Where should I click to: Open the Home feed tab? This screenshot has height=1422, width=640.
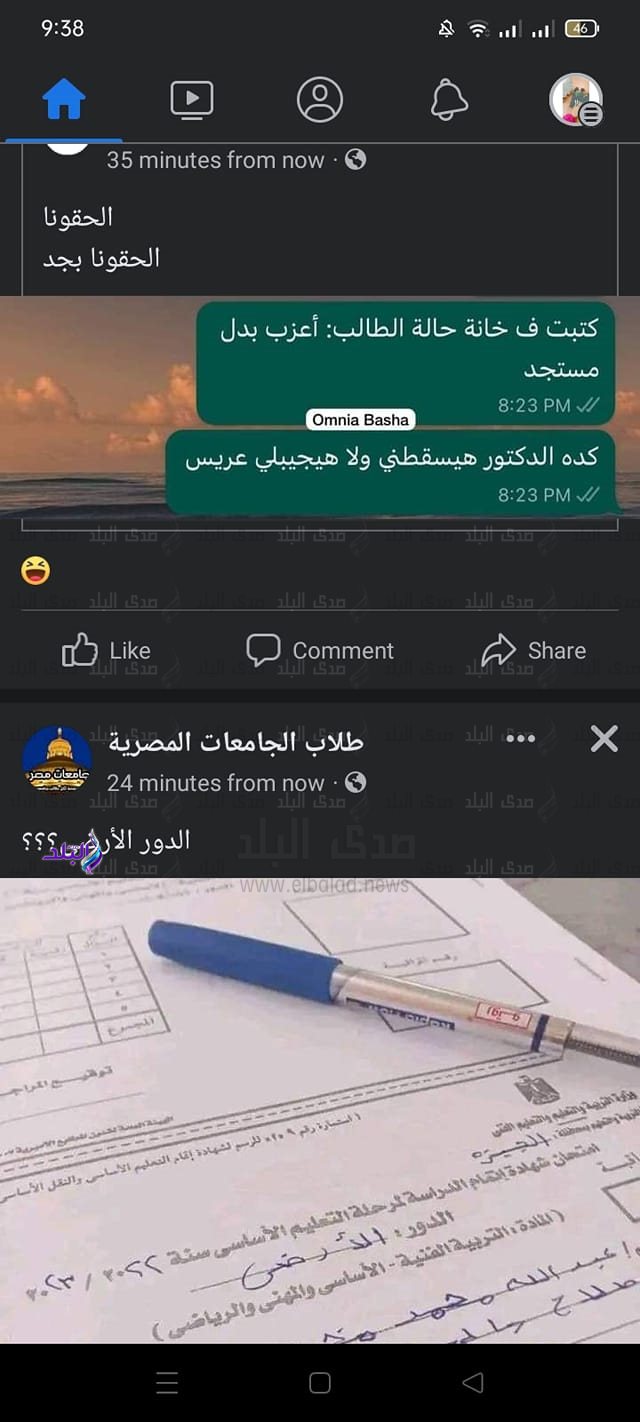[64, 100]
